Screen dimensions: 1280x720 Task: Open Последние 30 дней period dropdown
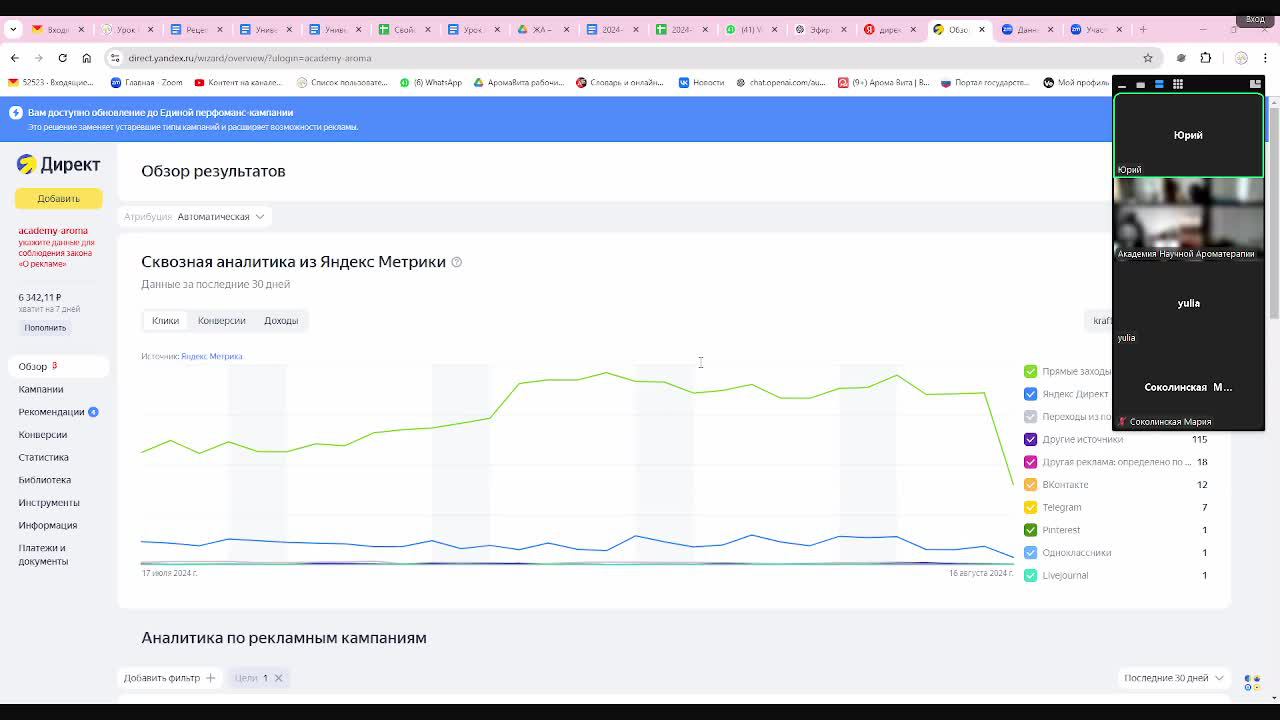1174,678
